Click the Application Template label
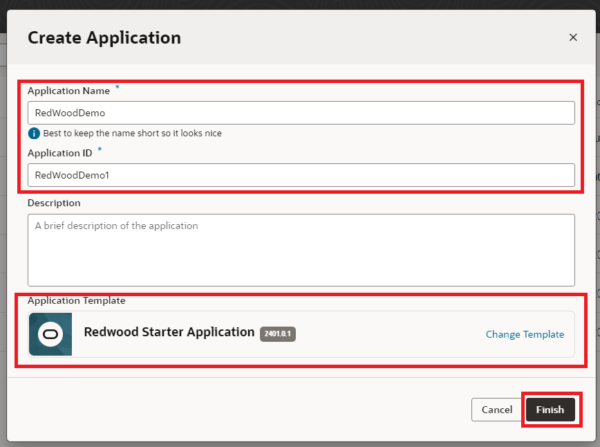 [x=76, y=300]
